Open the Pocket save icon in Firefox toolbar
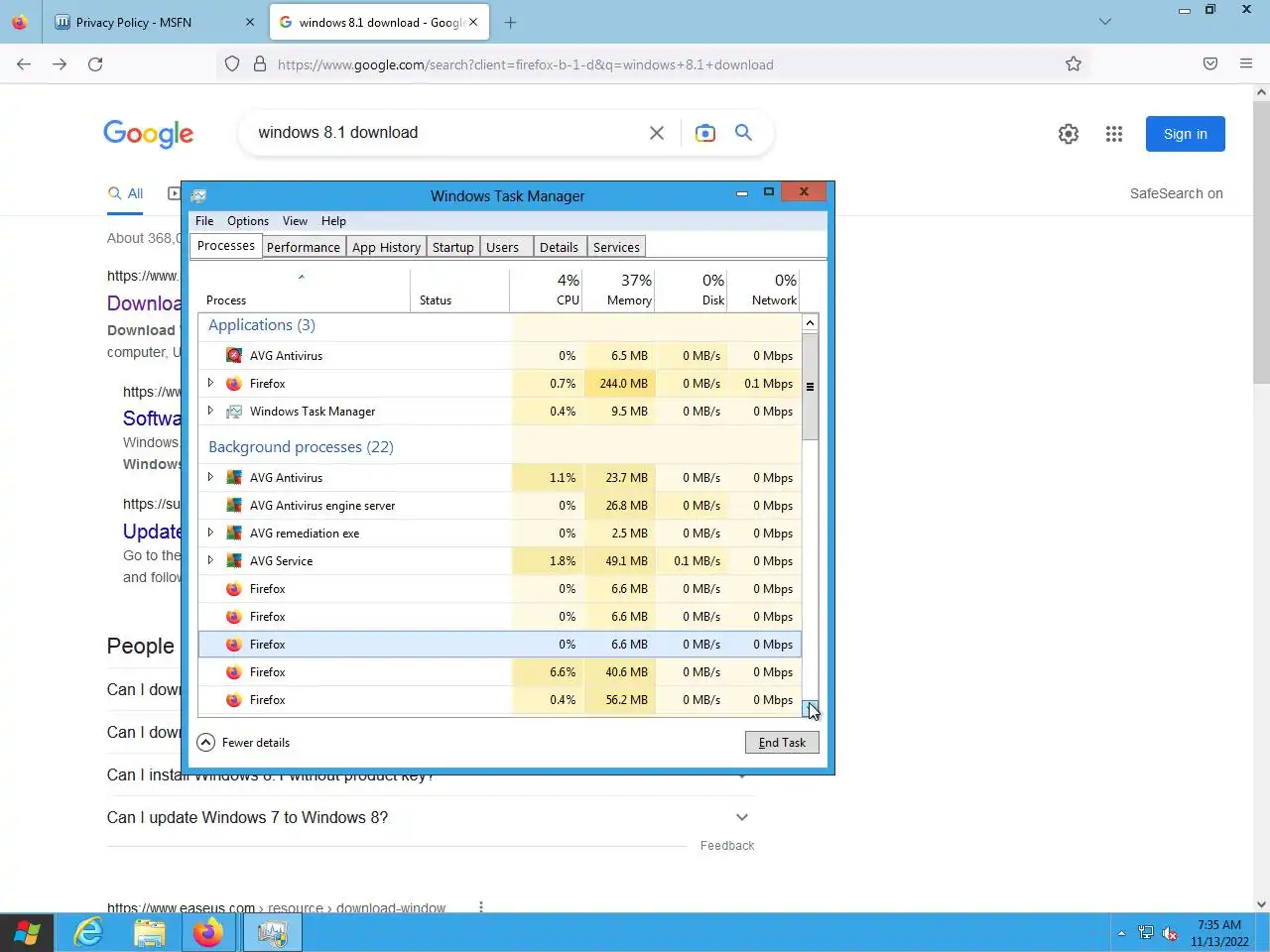Screen dimensions: 1270x952 point(1210,64)
